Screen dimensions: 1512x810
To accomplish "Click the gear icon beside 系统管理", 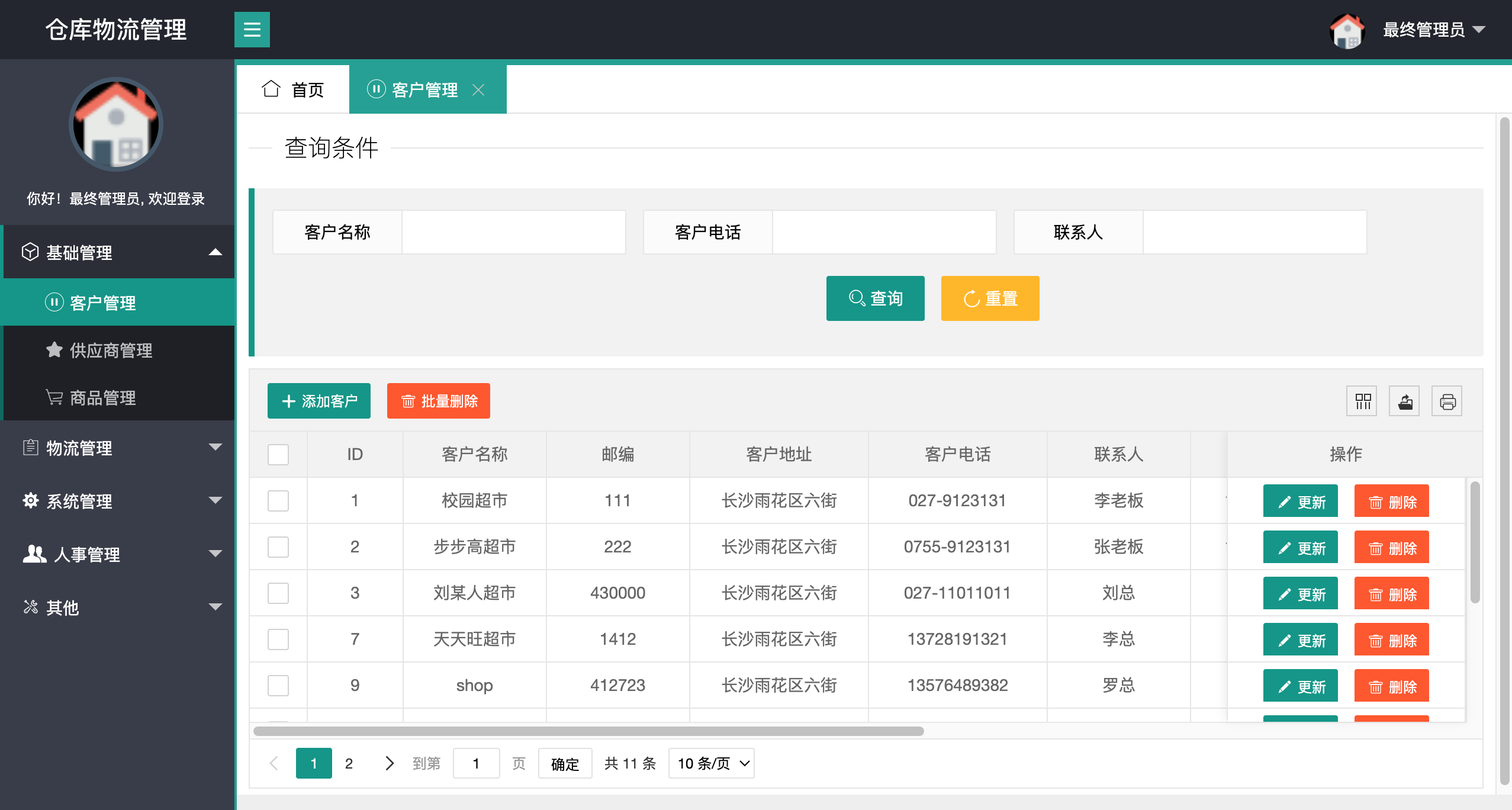I will tap(30, 500).
